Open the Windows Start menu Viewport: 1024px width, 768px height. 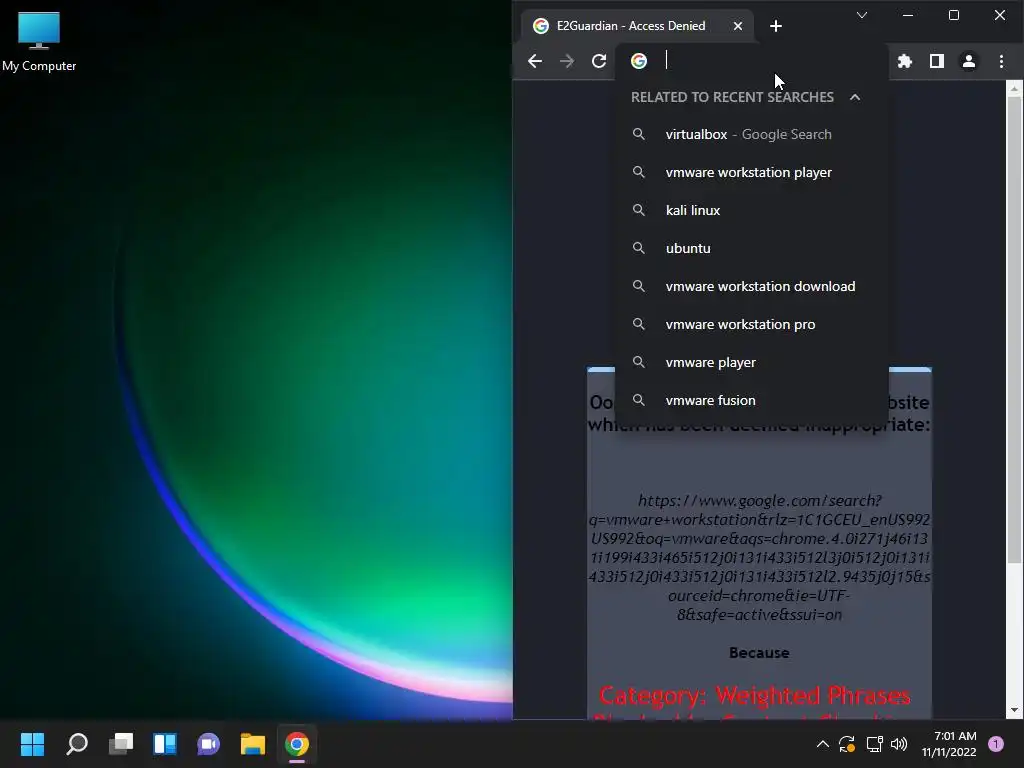(32, 744)
